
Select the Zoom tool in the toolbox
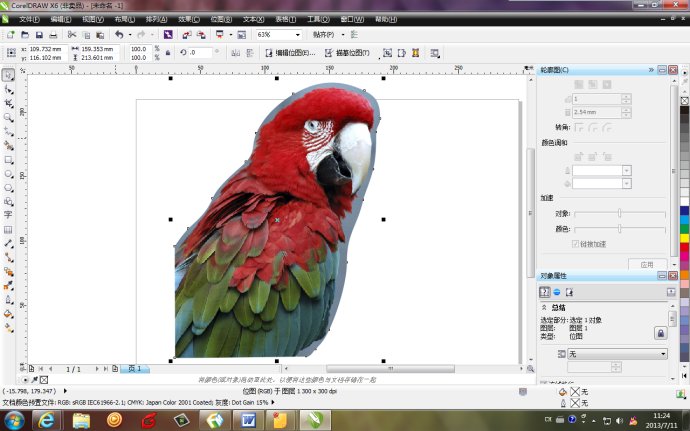8,117
